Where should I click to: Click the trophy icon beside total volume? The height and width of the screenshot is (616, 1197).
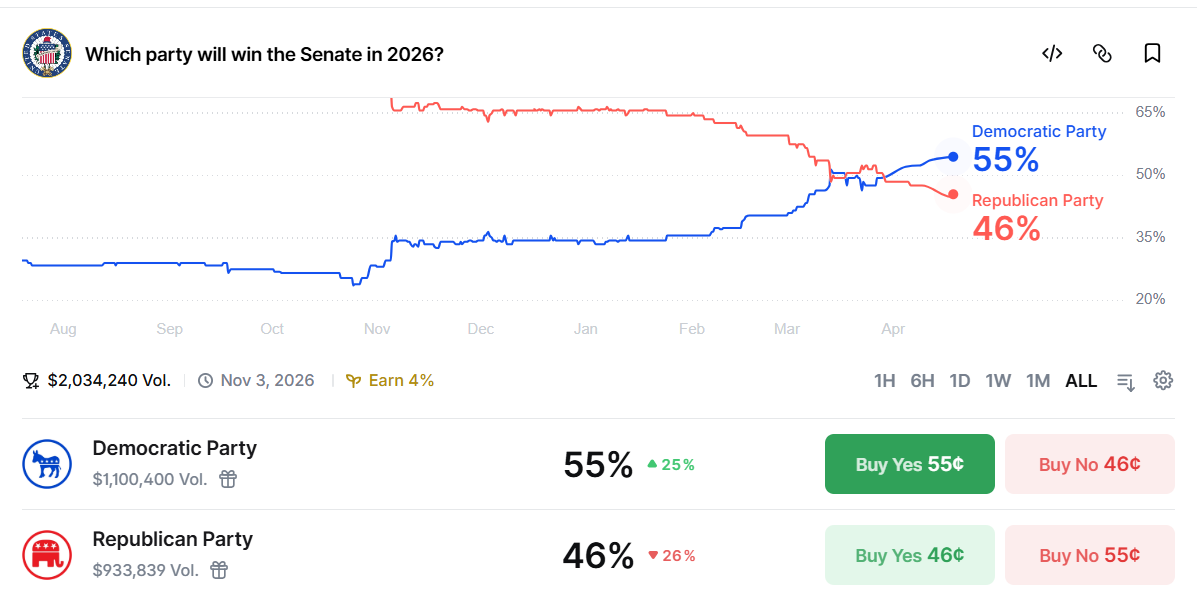[x=31, y=381]
